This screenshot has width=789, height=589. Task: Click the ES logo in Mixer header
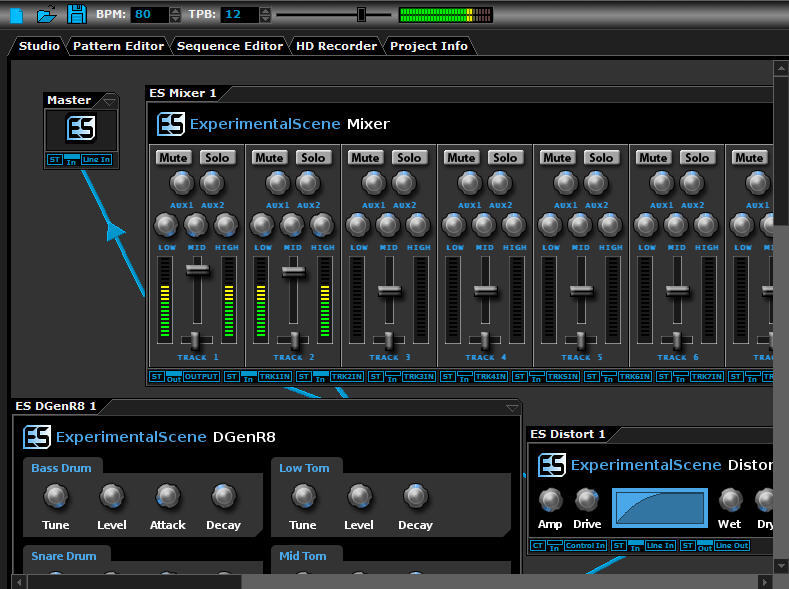tap(171, 124)
